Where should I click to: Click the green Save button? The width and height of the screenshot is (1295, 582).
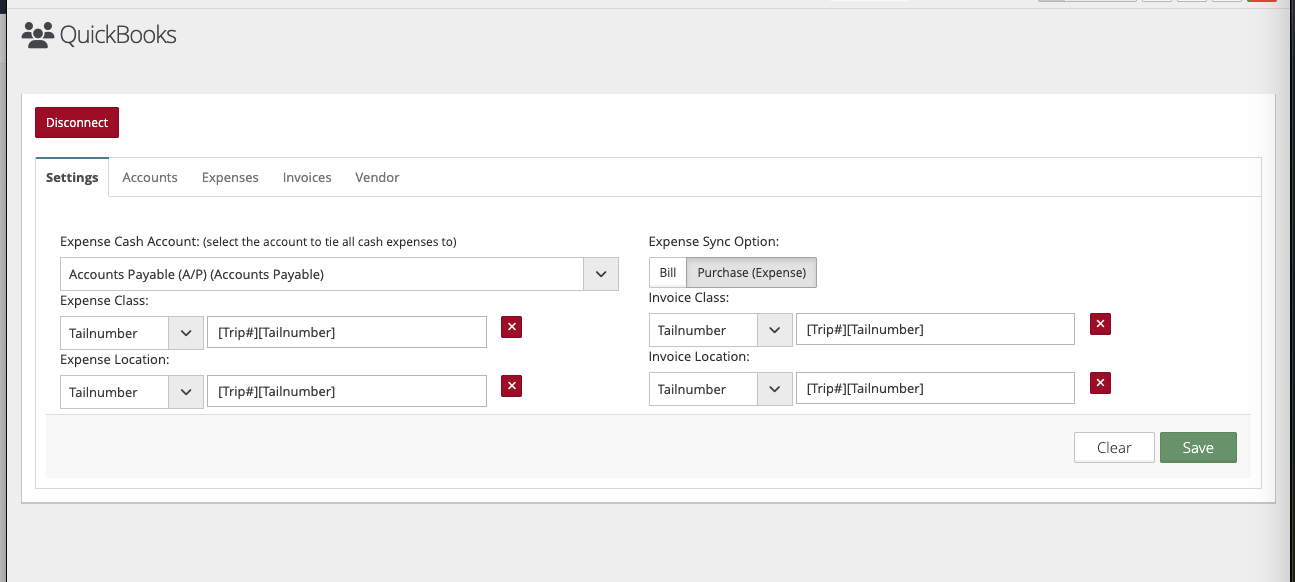[1198, 448]
